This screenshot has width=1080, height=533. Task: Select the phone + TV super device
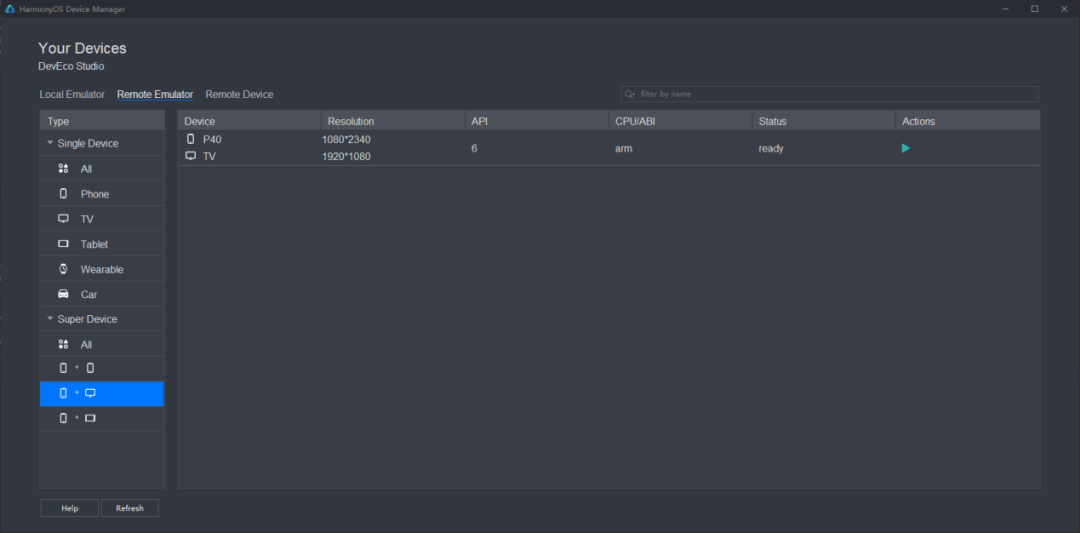pyautogui.click(x=77, y=393)
